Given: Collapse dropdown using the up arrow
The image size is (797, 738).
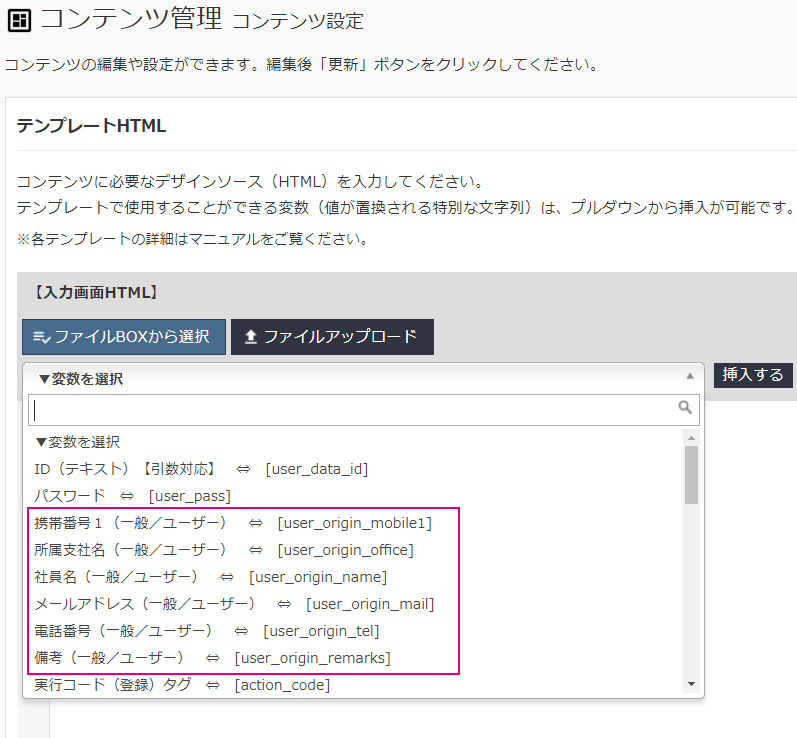Looking at the screenshot, I should pos(688,377).
